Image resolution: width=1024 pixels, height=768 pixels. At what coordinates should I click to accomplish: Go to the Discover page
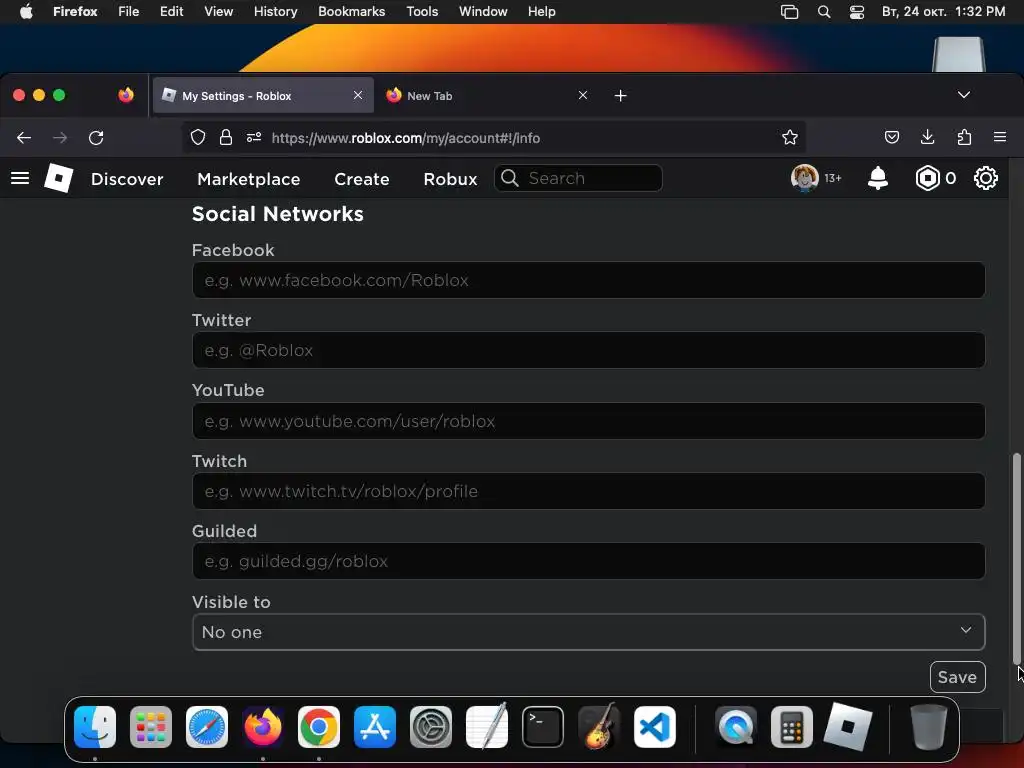click(x=127, y=179)
